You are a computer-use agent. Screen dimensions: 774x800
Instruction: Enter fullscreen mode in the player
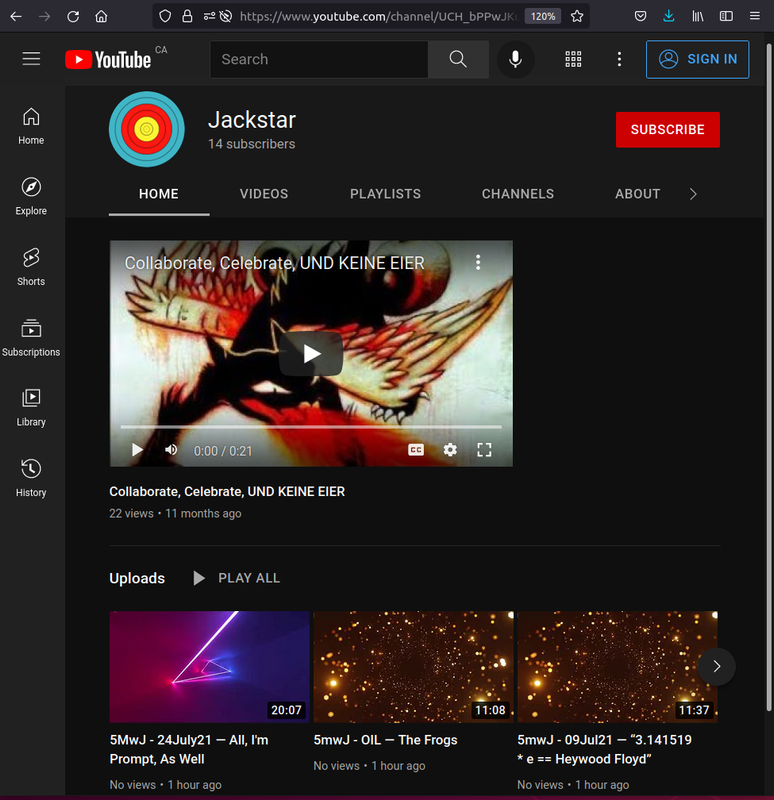point(484,450)
